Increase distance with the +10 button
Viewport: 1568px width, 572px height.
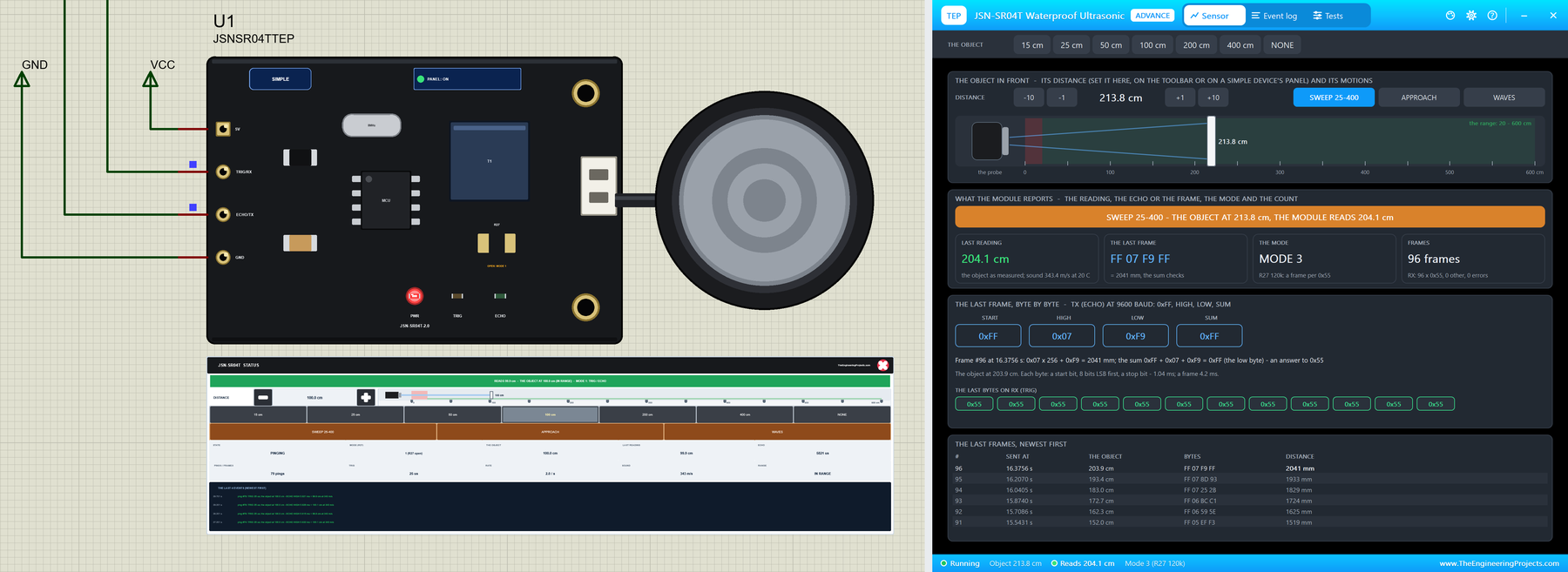1213,98
